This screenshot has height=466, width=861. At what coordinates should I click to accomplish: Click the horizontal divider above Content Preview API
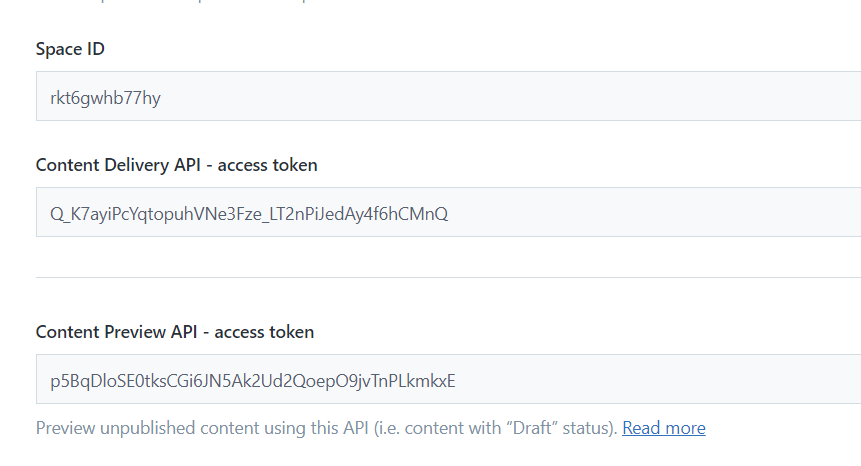[448, 278]
